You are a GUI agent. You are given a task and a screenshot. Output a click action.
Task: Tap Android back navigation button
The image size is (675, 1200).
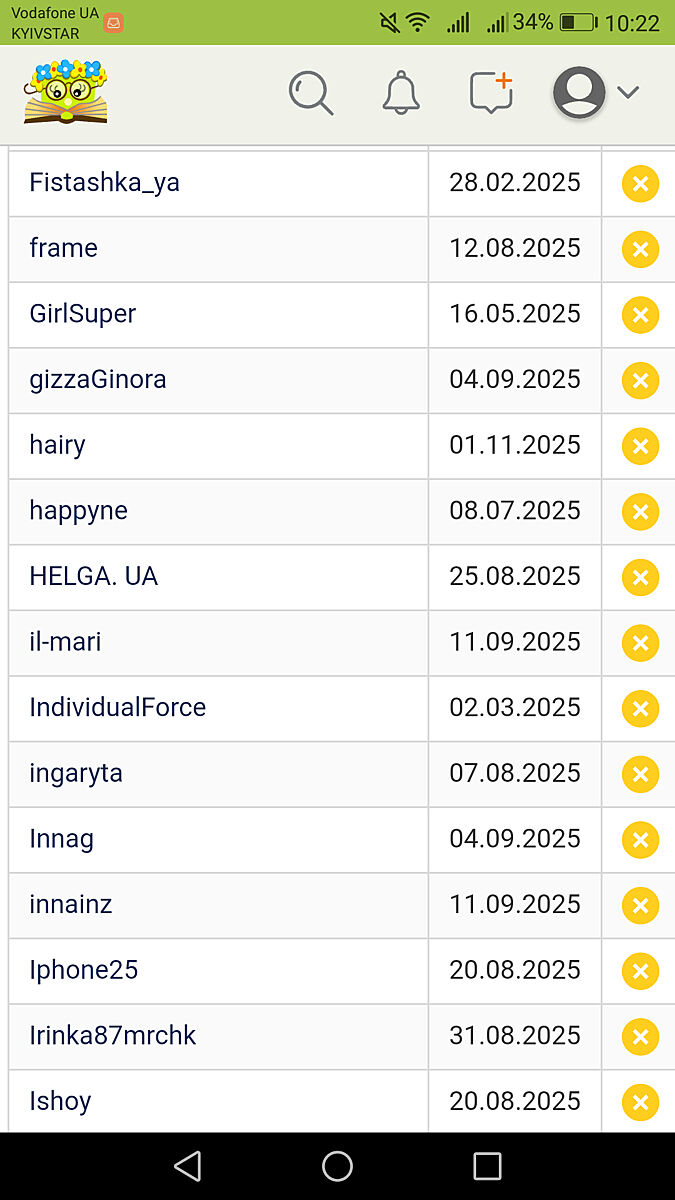187,1166
